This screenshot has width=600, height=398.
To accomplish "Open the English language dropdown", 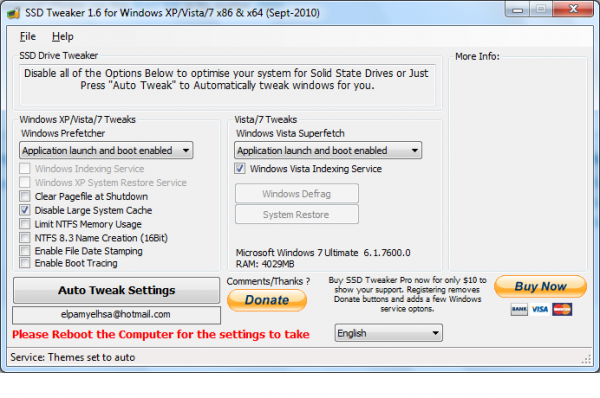I will click(x=389, y=333).
